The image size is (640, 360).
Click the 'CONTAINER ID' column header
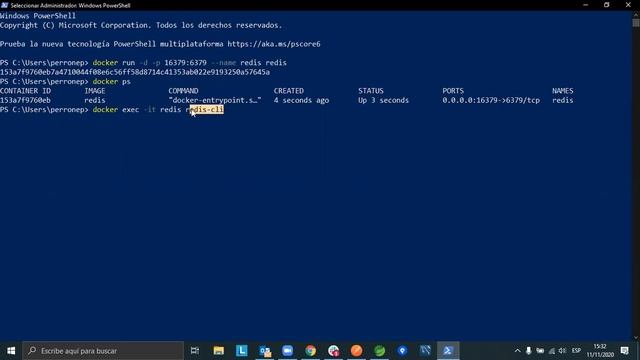[25, 91]
